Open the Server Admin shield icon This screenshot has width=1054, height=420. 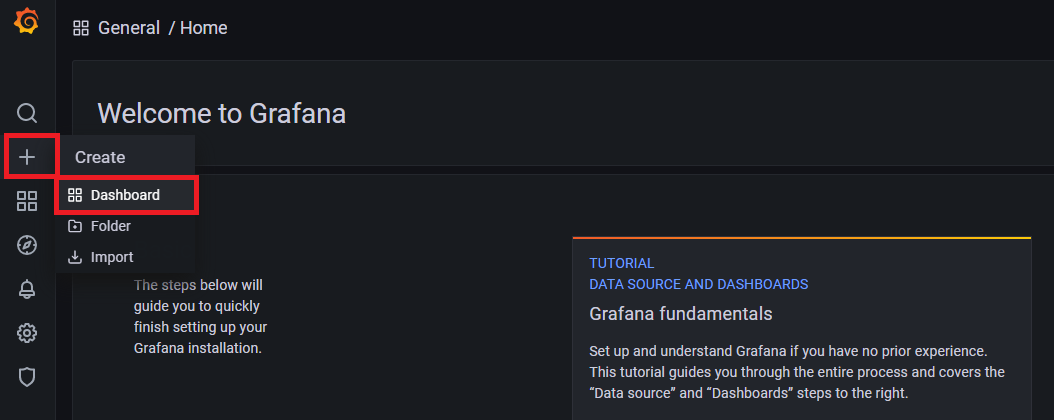[x=28, y=377]
